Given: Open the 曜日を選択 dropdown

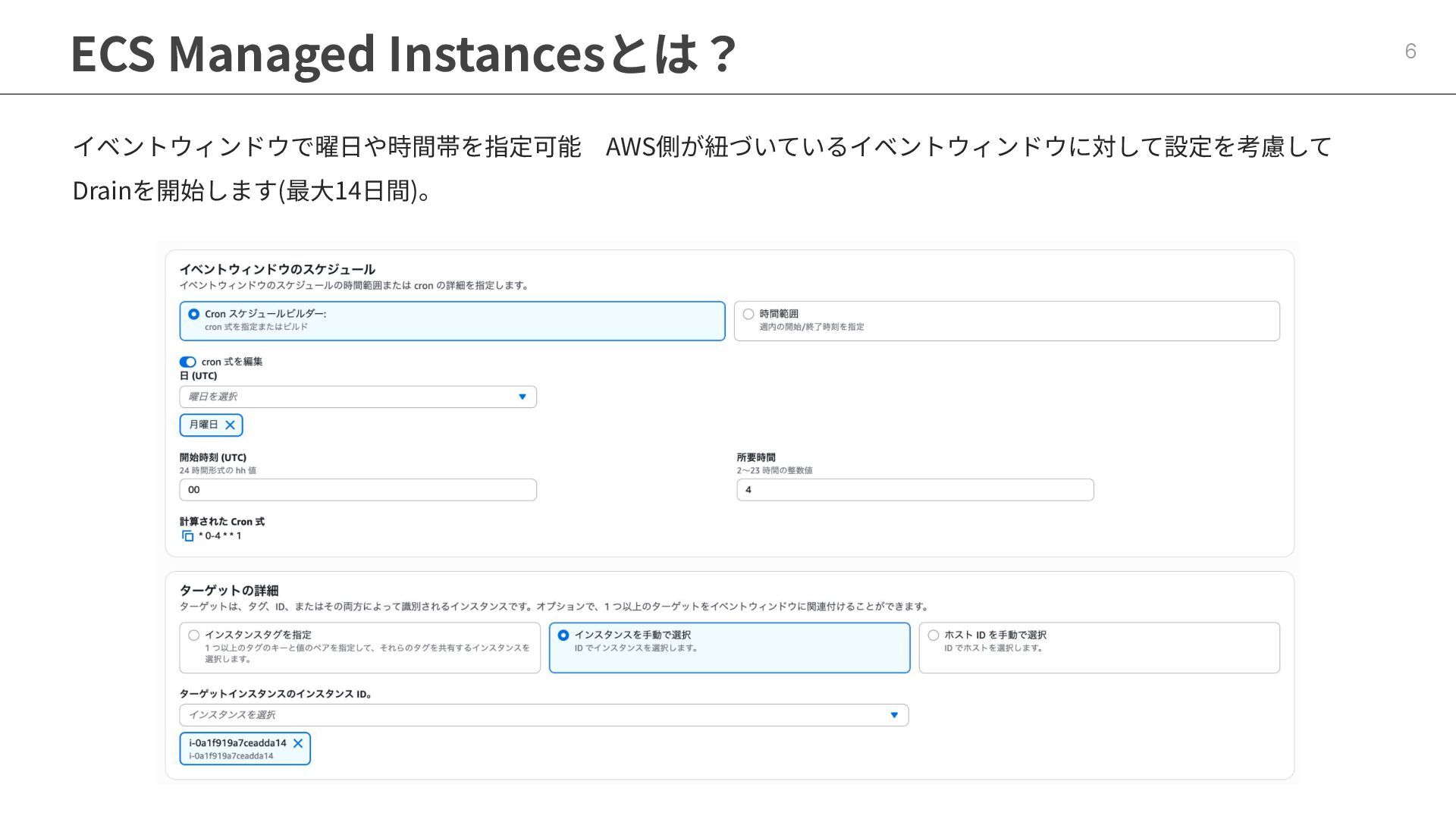Looking at the screenshot, I should tap(349, 397).
